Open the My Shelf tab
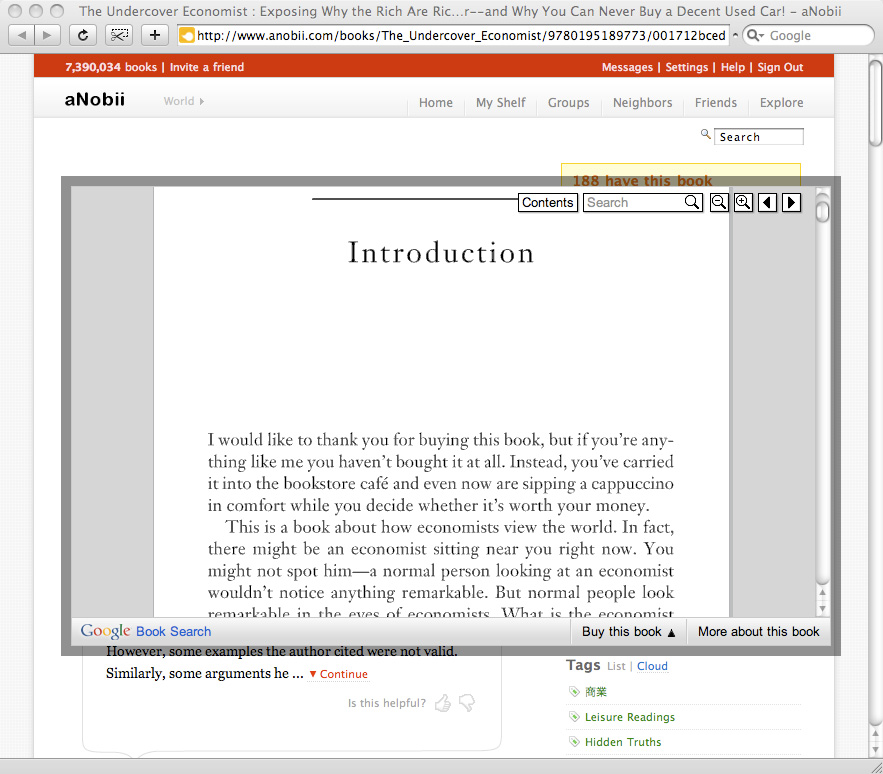This screenshot has width=883, height=774. 500,103
